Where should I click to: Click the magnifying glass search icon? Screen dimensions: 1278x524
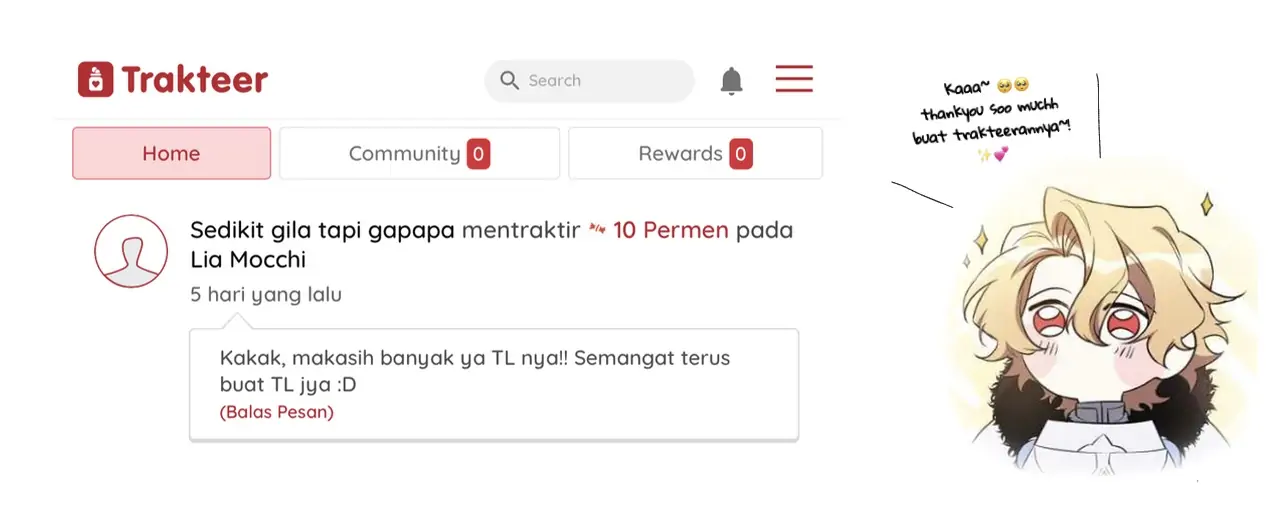point(509,81)
